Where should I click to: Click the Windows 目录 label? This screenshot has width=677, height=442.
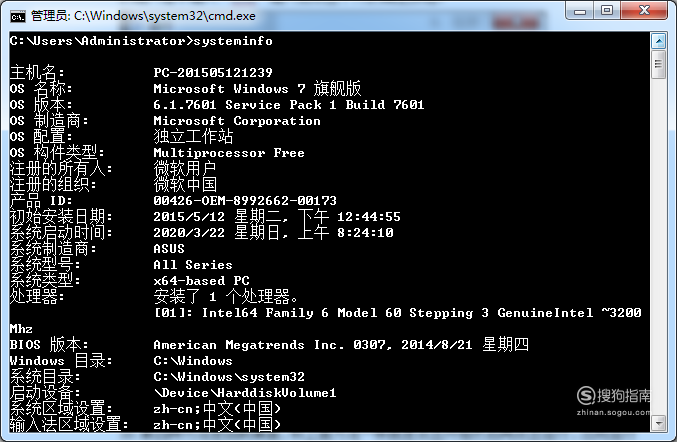point(61,360)
